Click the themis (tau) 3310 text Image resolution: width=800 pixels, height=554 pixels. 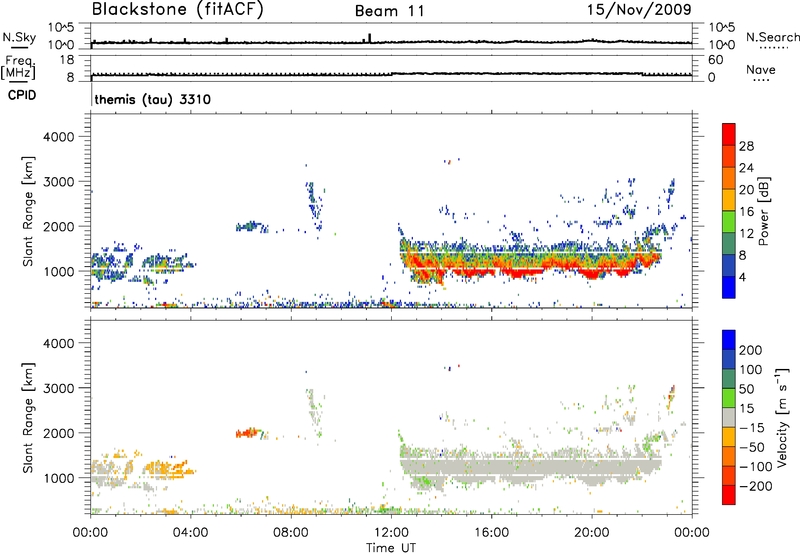(153, 99)
